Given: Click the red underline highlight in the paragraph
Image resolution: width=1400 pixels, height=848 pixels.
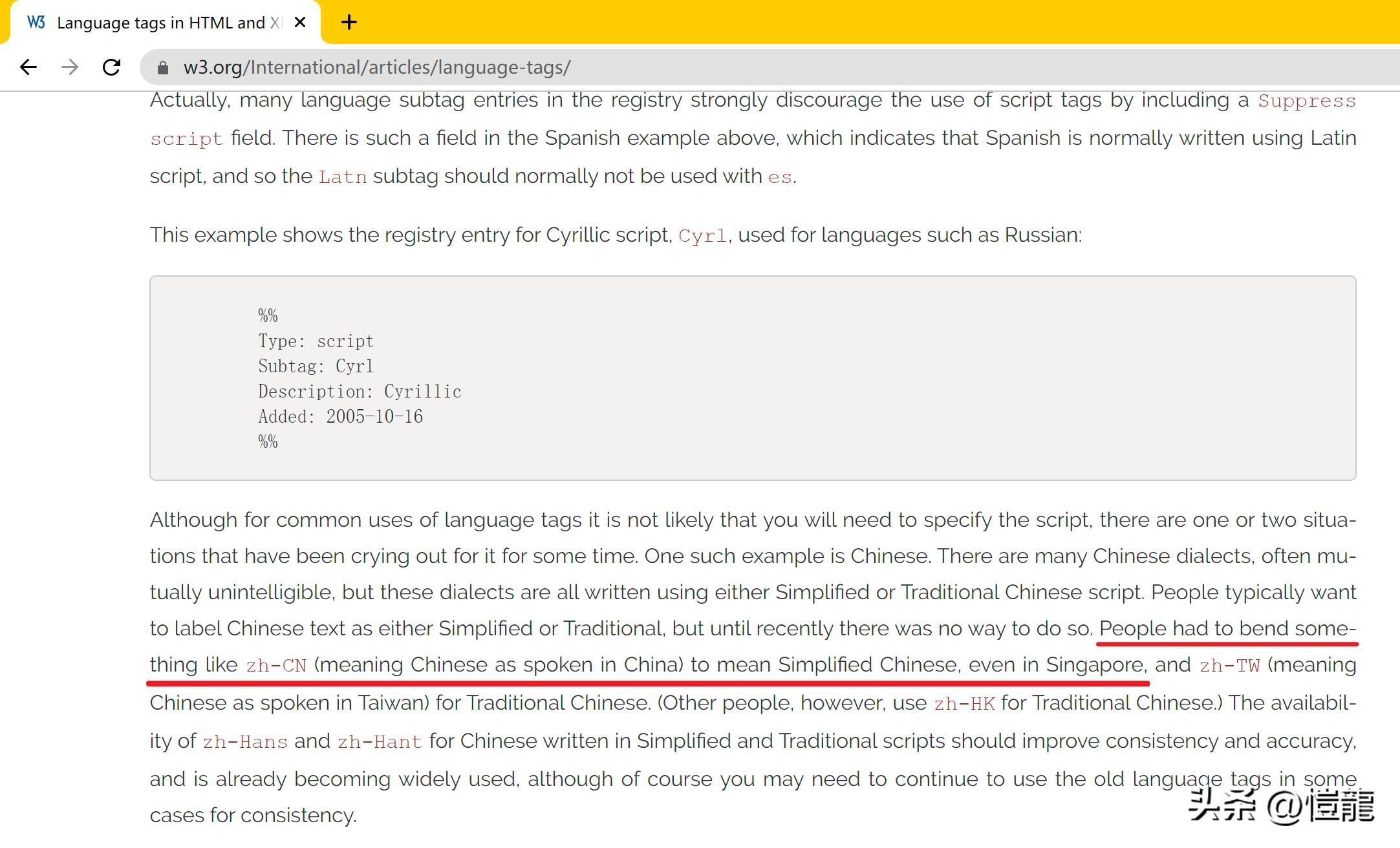Looking at the screenshot, I should click(x=647, y=681).
